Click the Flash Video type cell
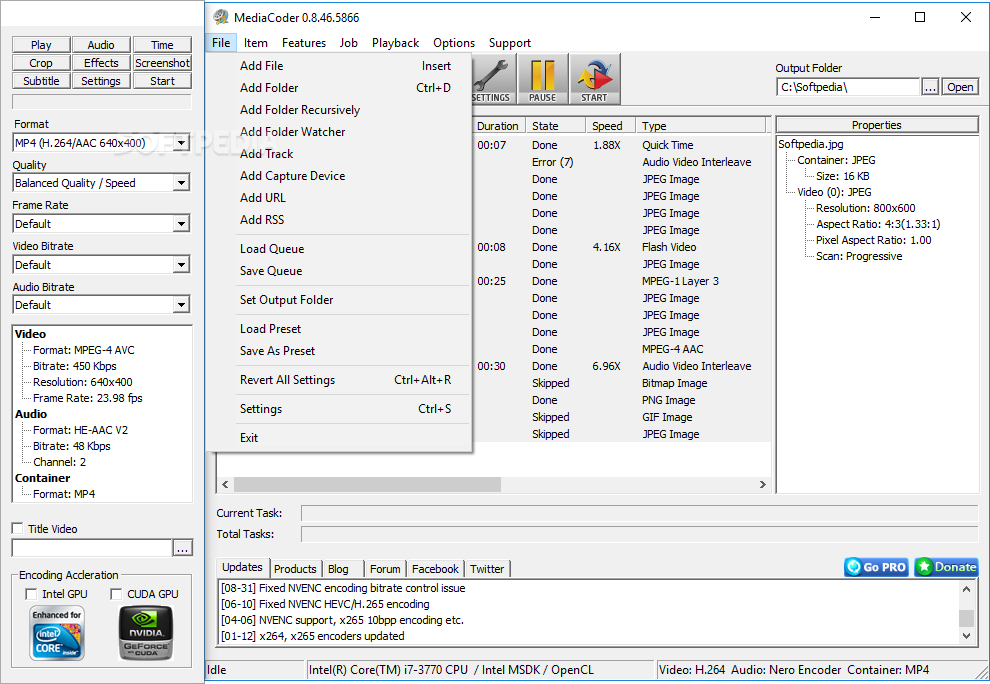Image resolution: width=990 pixels, height=684 pixels. (x=669, y=247)
